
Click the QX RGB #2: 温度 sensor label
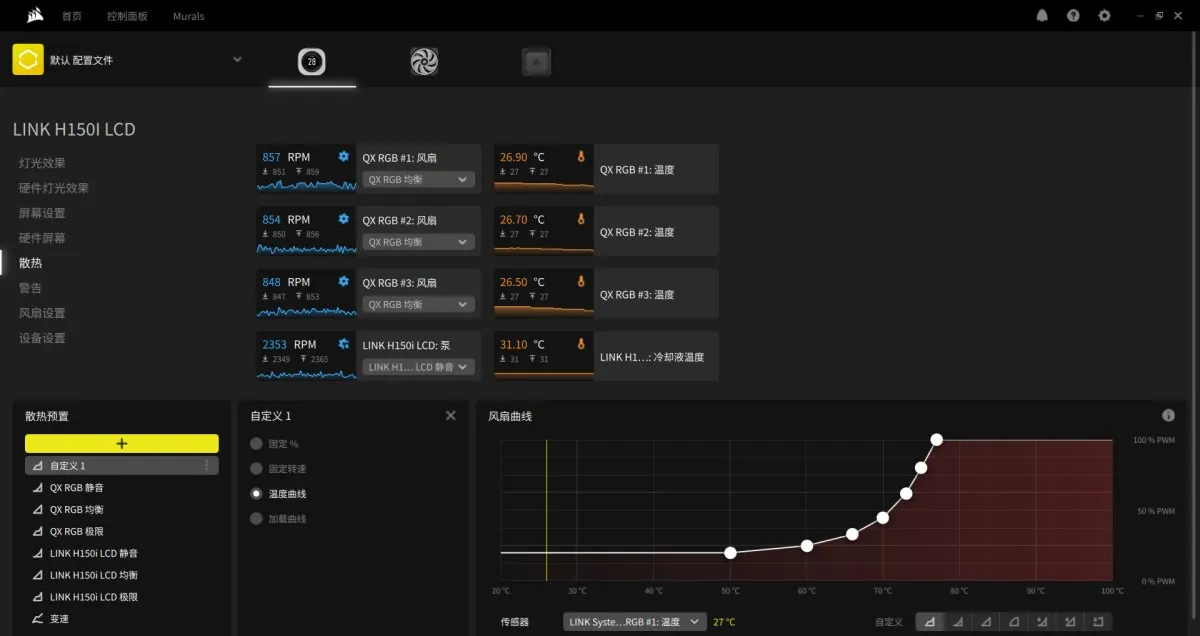pyautogui.click(x=637, y=232)
